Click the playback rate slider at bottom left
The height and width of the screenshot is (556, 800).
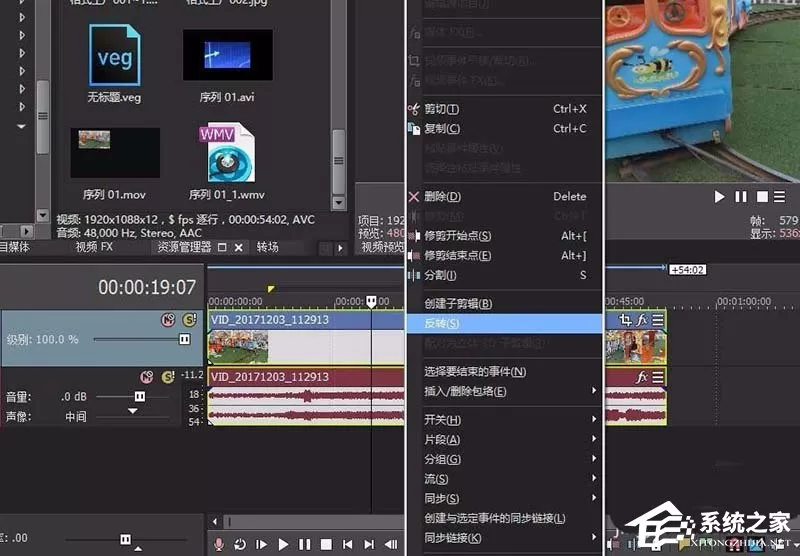coord(126,539)
